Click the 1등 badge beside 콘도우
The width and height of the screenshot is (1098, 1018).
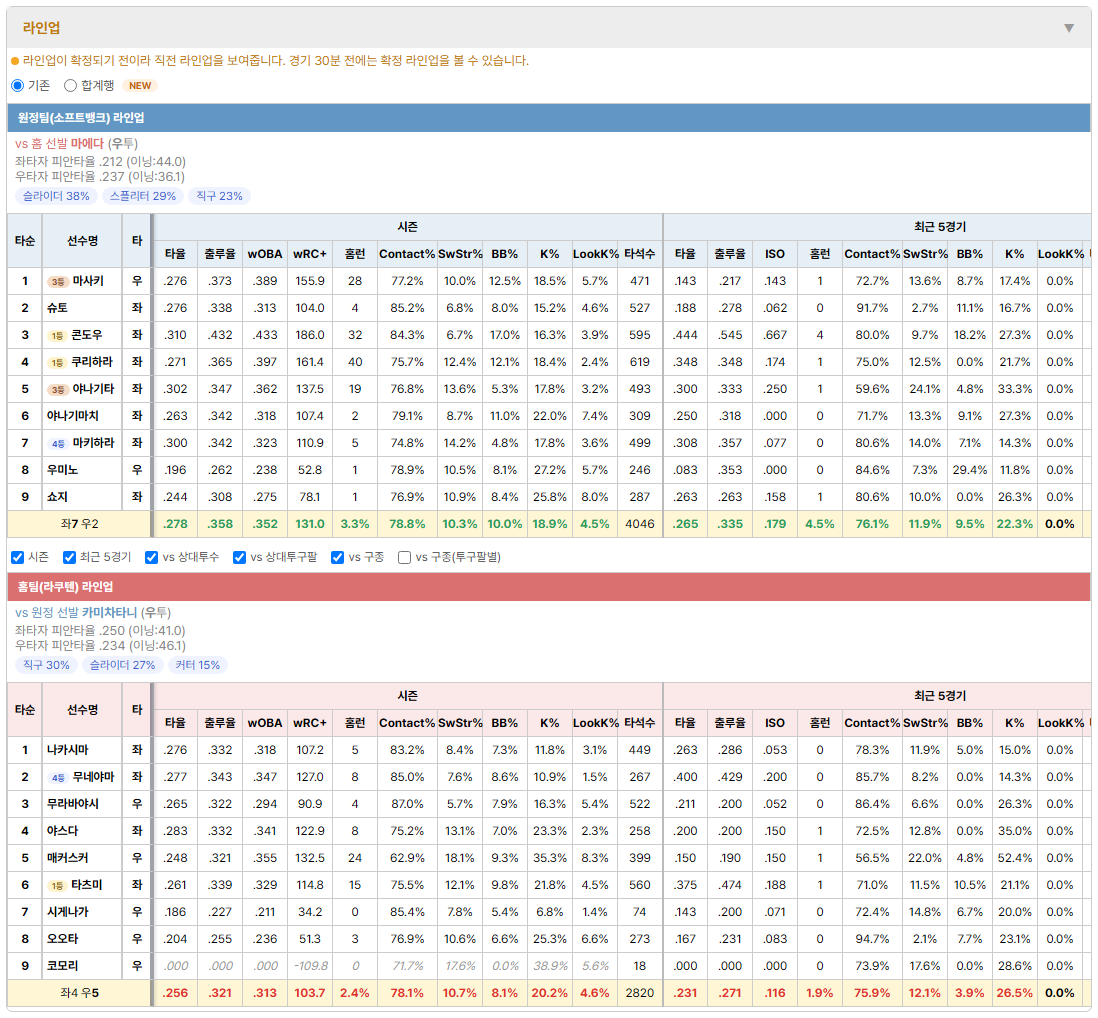tap(57, 335)
